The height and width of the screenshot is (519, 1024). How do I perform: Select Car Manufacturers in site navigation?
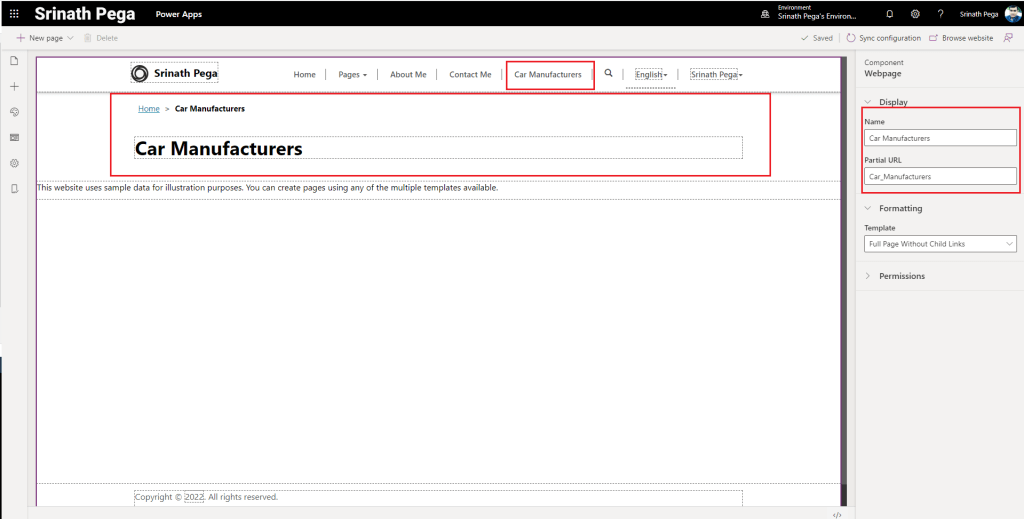[548, 75]
